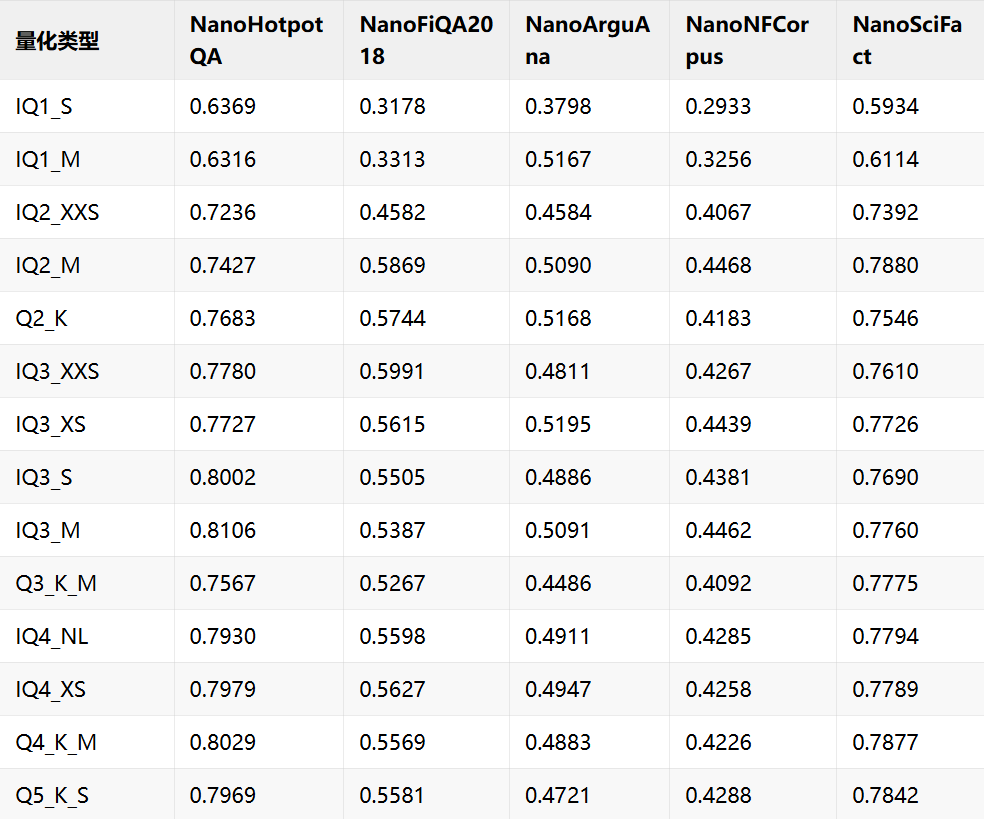Select the IQ3_XS row label
The image size is (984, 819).
pyautogui.click(x=50, y=425)
